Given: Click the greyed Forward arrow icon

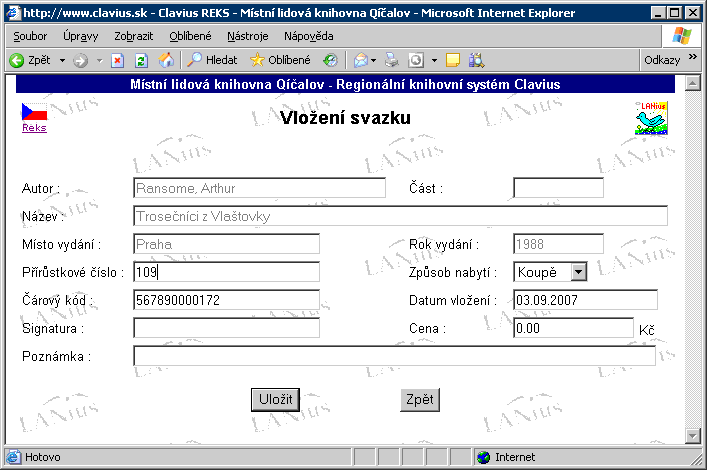Looking at the screenshot, I should [81, 60].
